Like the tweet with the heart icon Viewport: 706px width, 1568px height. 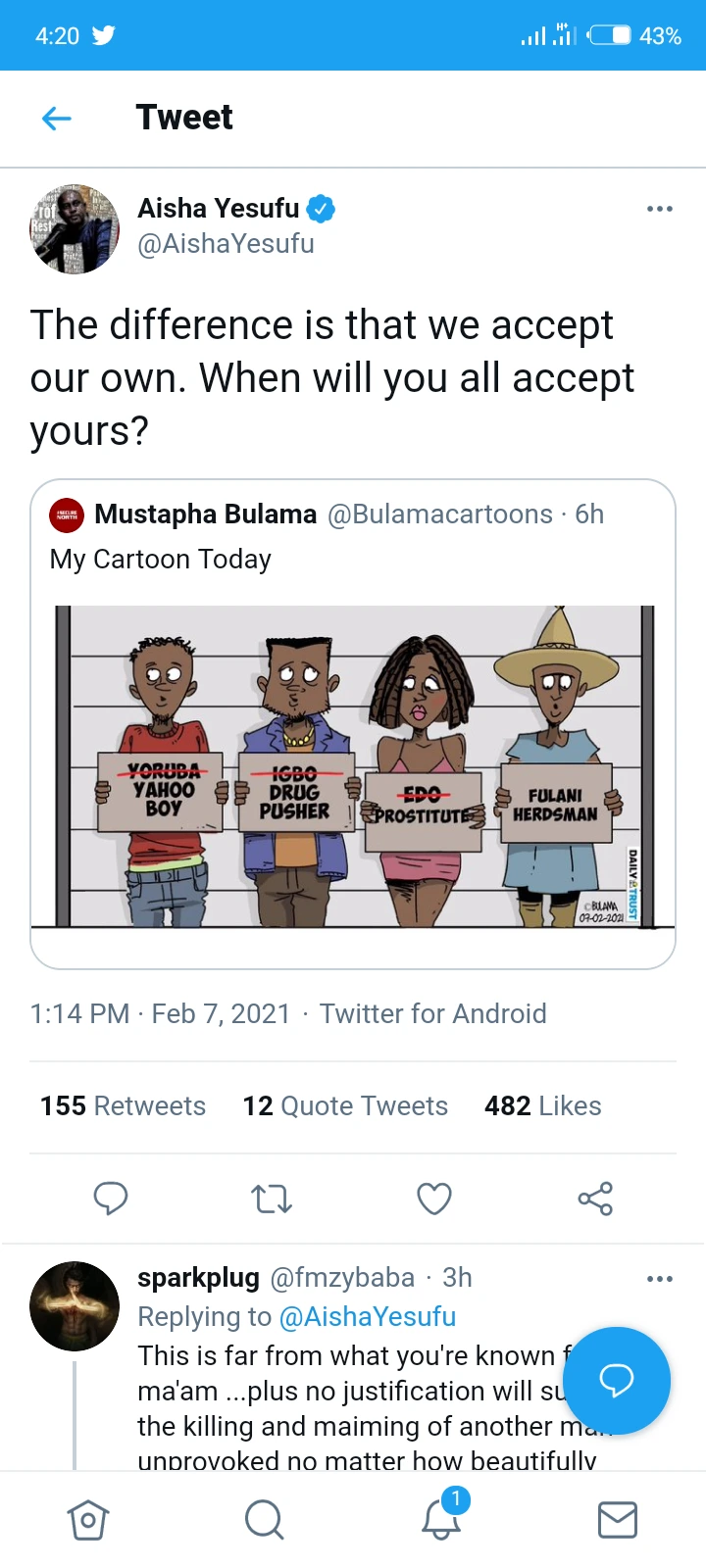pos(433,1199)
